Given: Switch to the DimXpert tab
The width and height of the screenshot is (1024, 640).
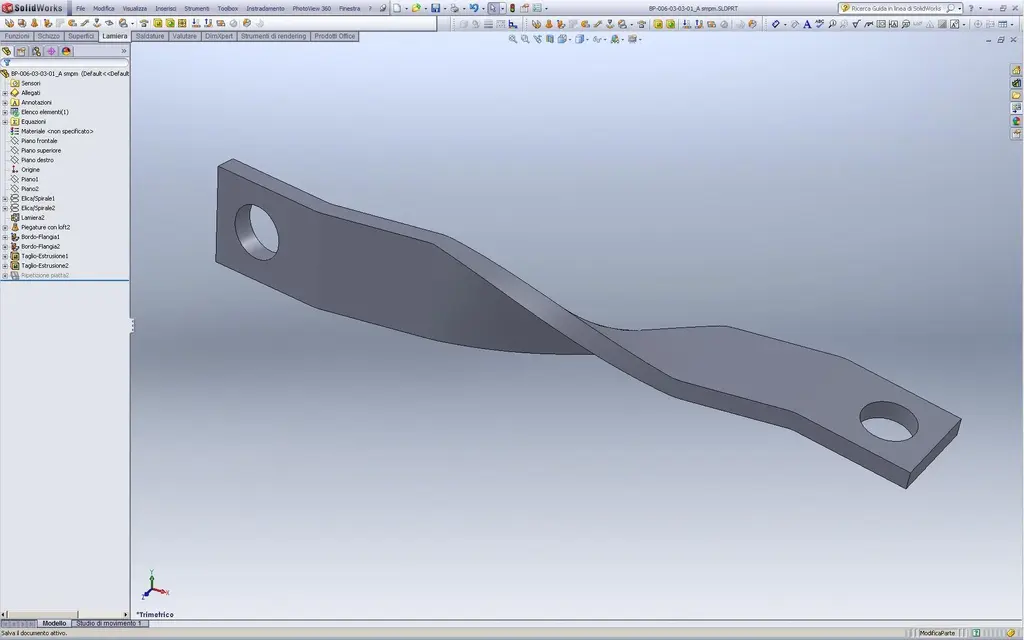Looking at the screenshot, I should click(x=219, y=36).
